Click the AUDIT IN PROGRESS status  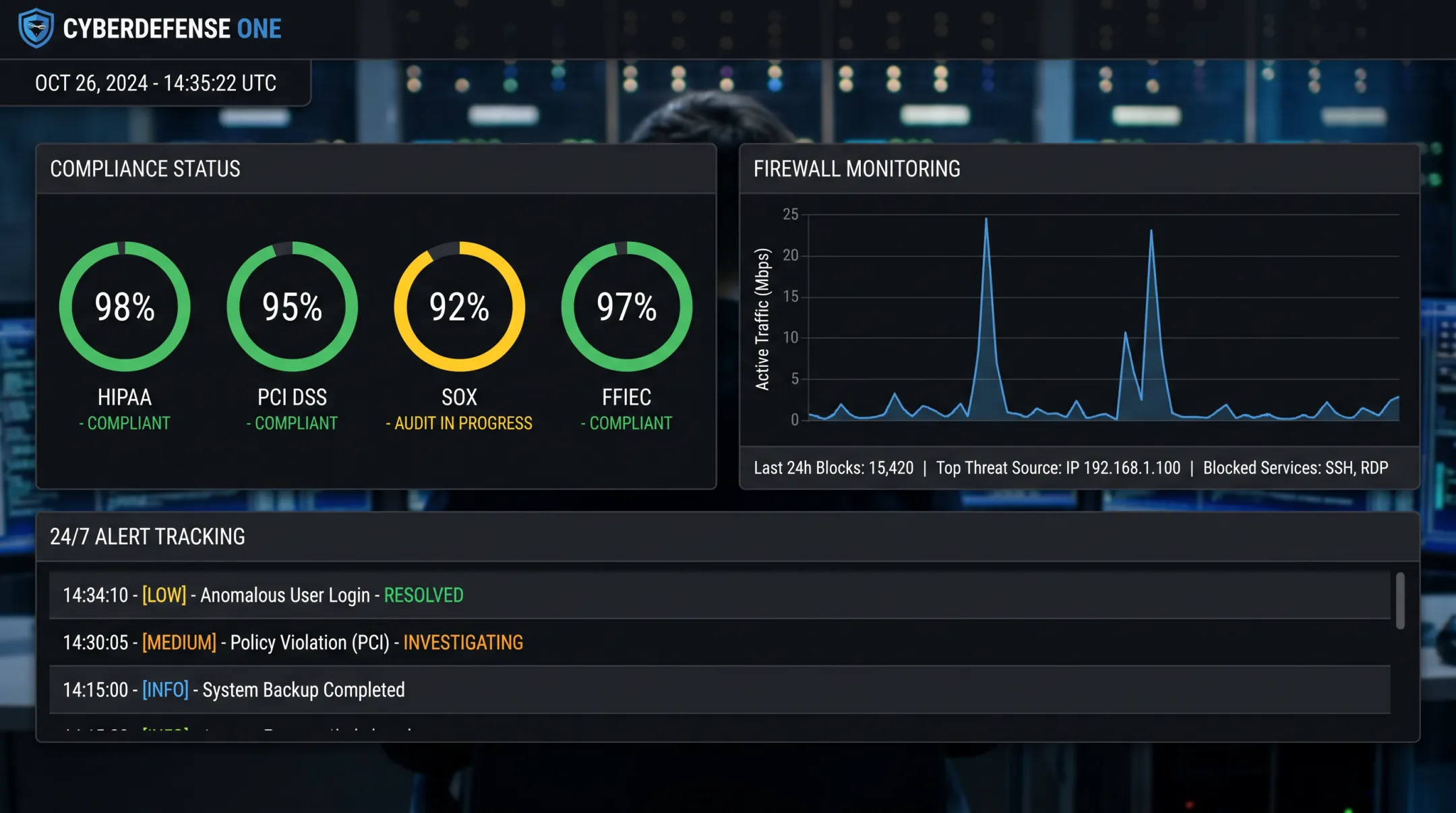coord(459,423)
